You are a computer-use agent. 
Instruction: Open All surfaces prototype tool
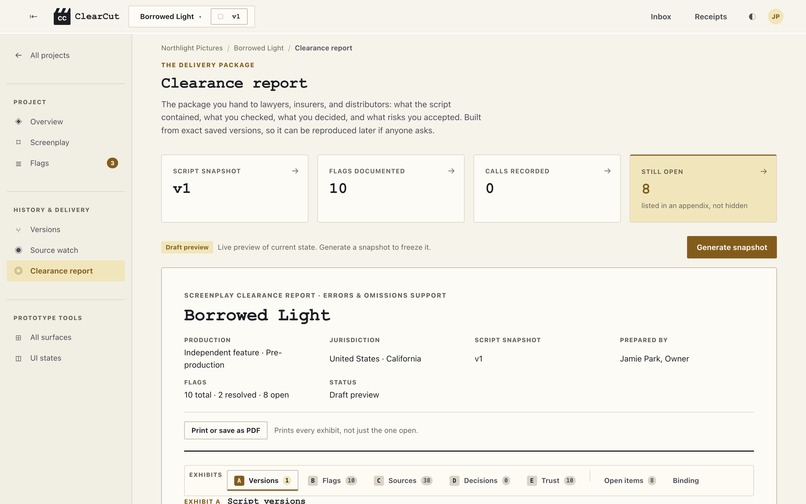(66, 337)
